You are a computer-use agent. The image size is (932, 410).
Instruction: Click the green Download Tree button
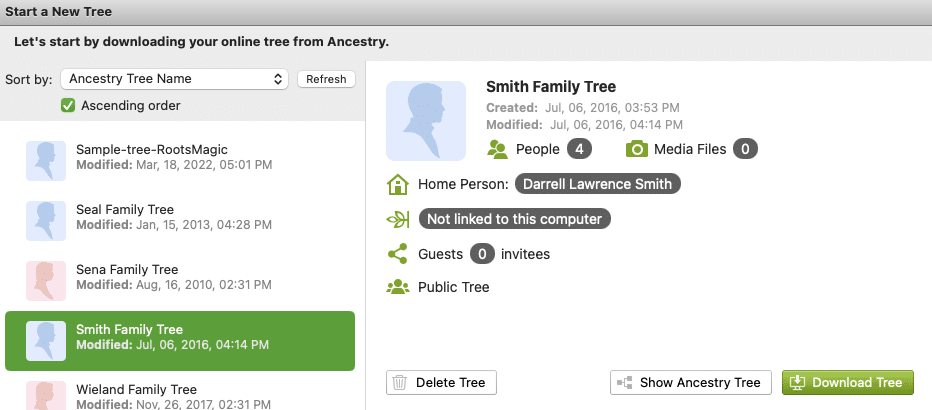[x=847, y=382]
